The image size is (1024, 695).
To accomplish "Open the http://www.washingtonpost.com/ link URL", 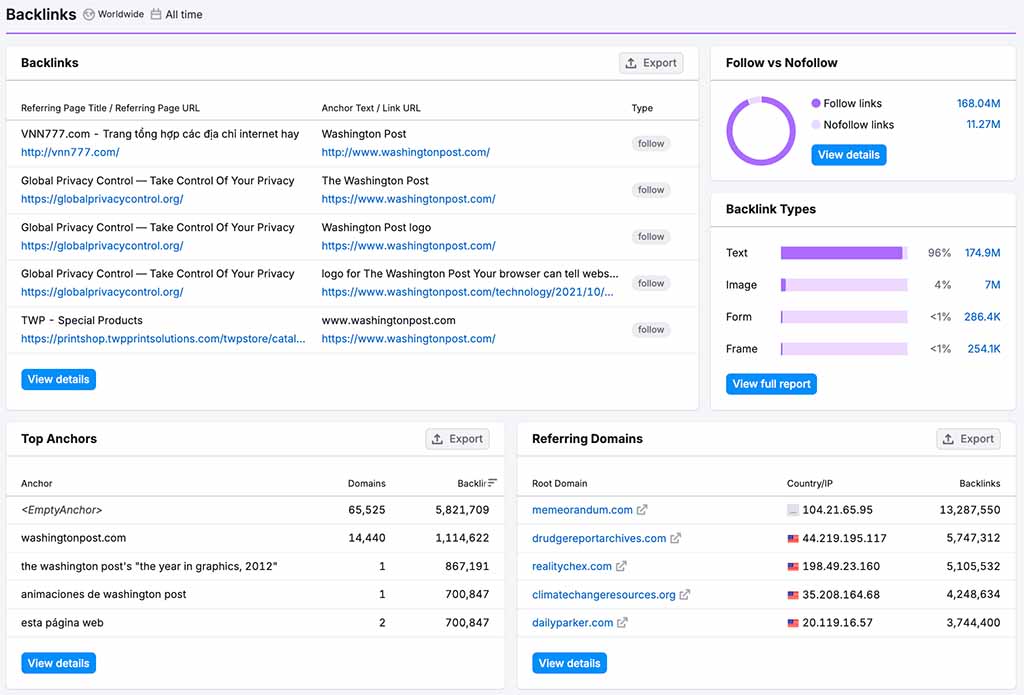I will click(406, 152).
